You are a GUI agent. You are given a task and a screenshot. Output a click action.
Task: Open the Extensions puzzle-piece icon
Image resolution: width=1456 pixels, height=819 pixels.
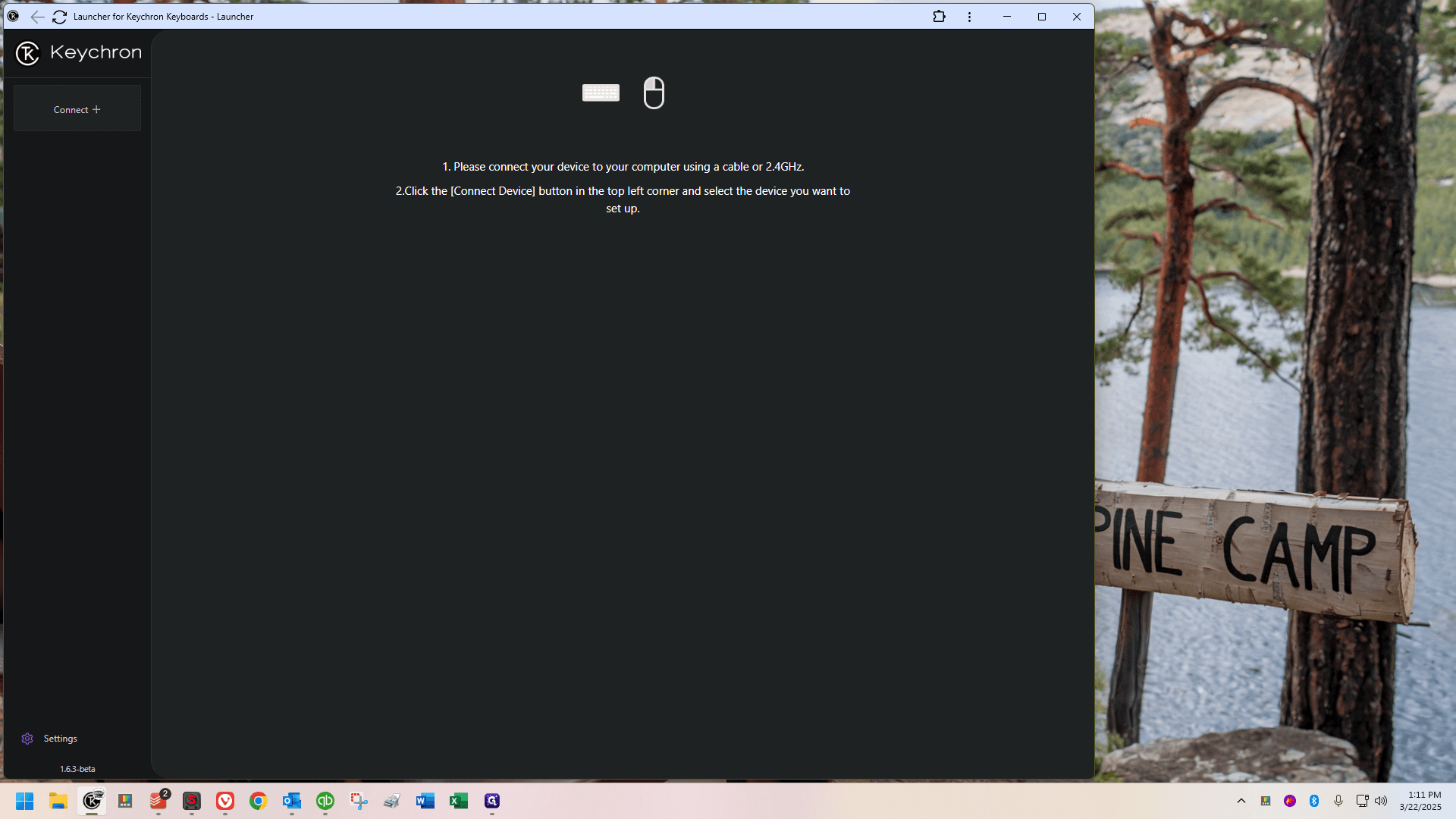click(939, 17)
